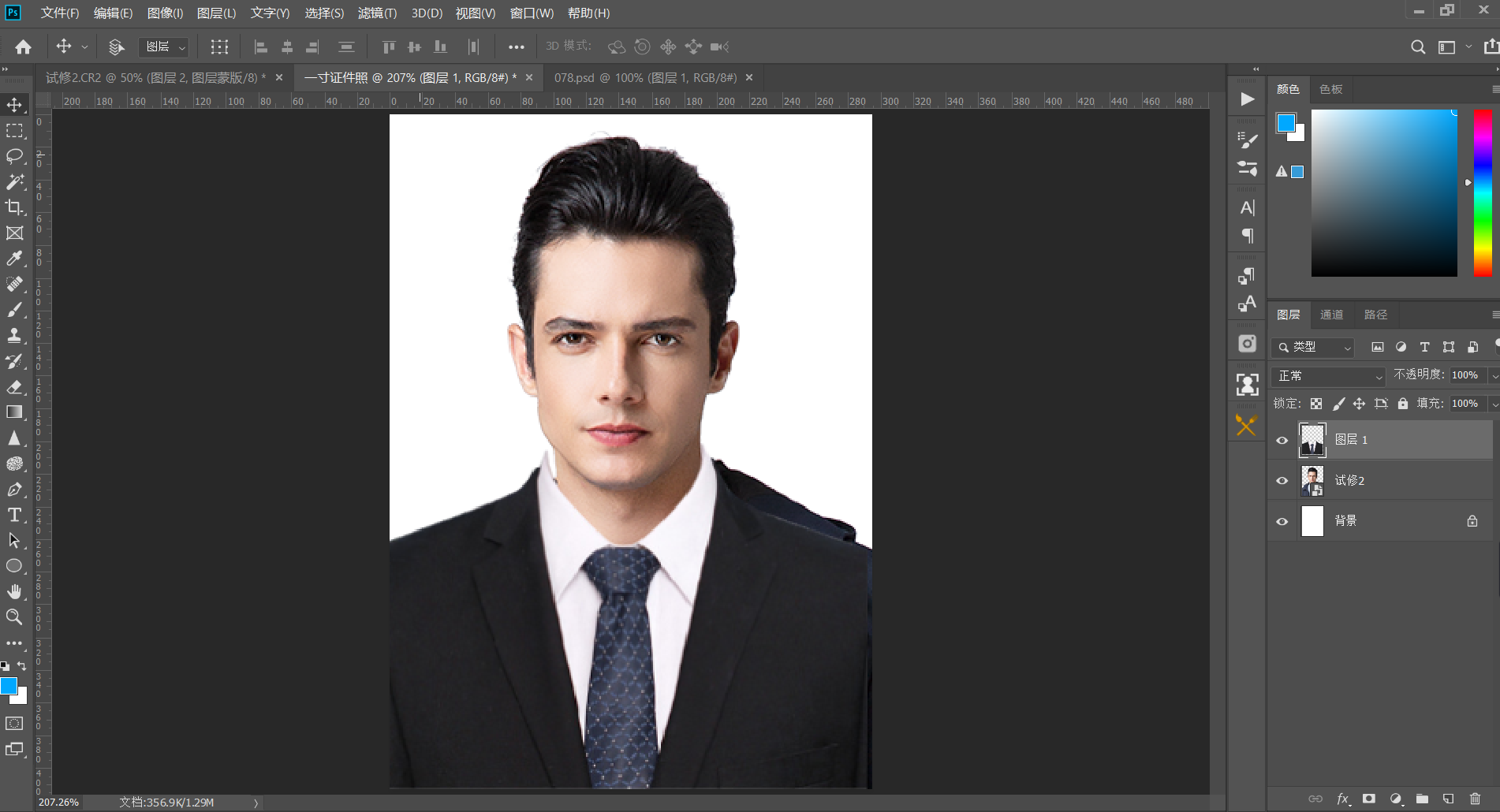Image resolution: width=1500 pixels, height=812 pixels.
Task: Switch to the 路径 tab
Action: click(x=1375, y=315)
